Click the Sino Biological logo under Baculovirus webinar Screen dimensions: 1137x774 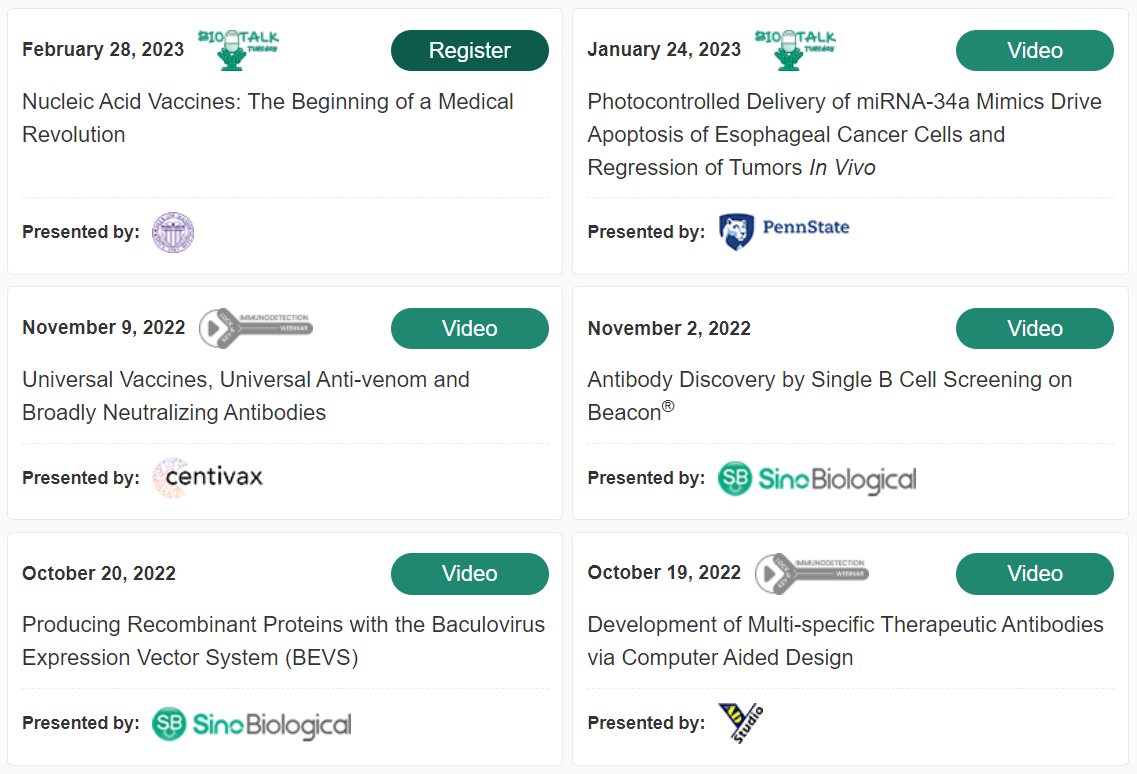251,724
